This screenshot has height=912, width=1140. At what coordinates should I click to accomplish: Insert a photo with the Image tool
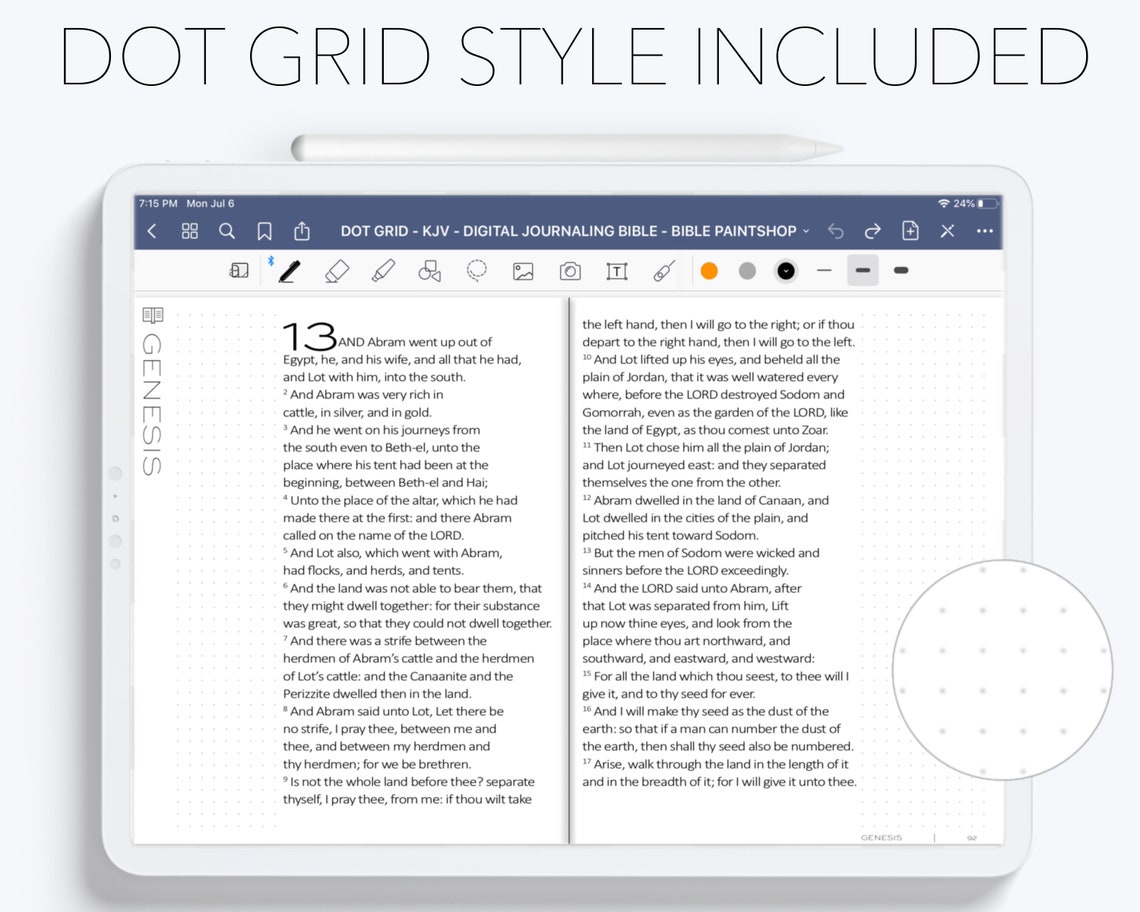[522, 270]
